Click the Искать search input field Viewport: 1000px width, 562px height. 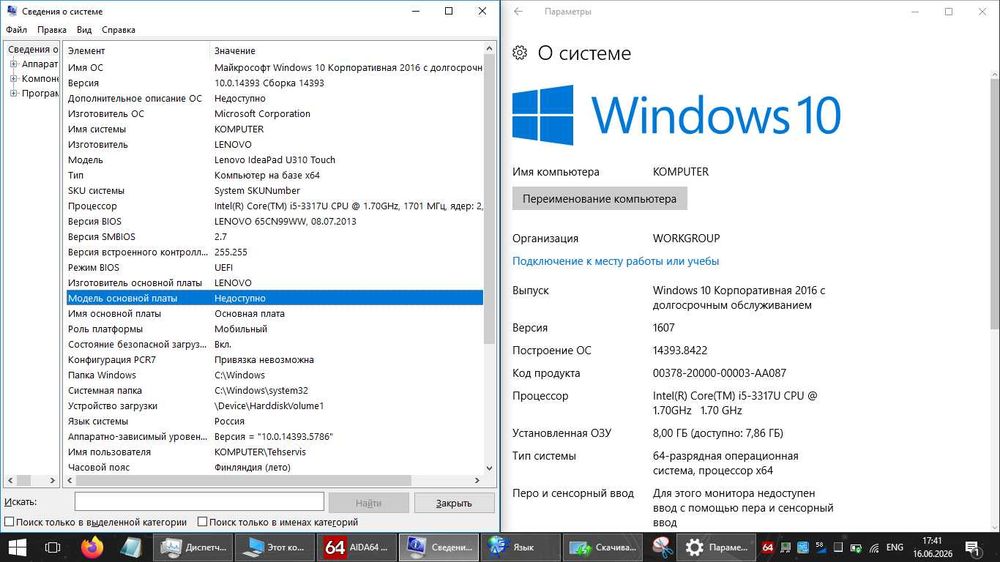[199, 502]
